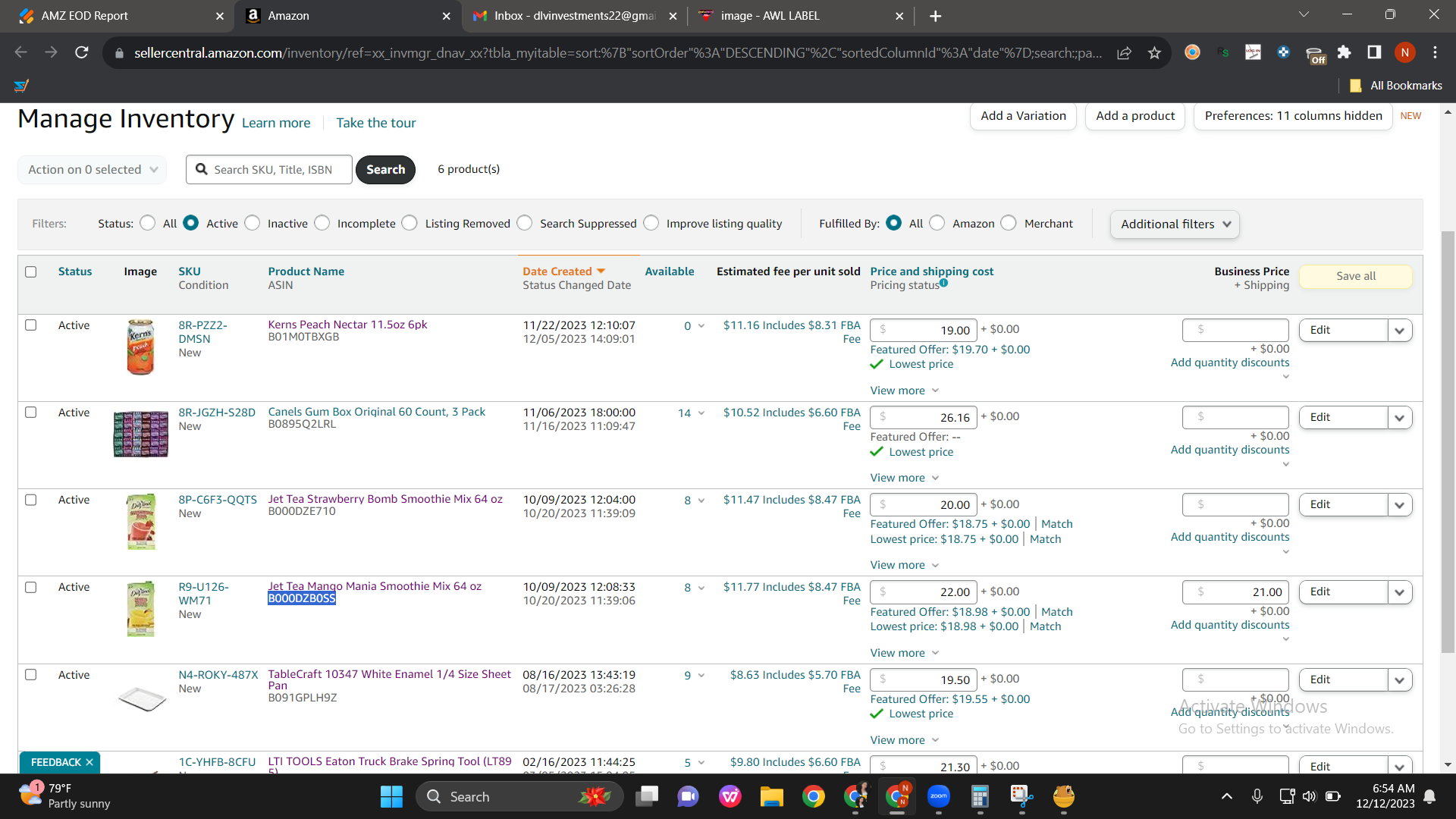The height and width of the screenshot is (819, 1456).
Task: Switch to the image - AWL LABEL tab
Action: tap(800, 16)
